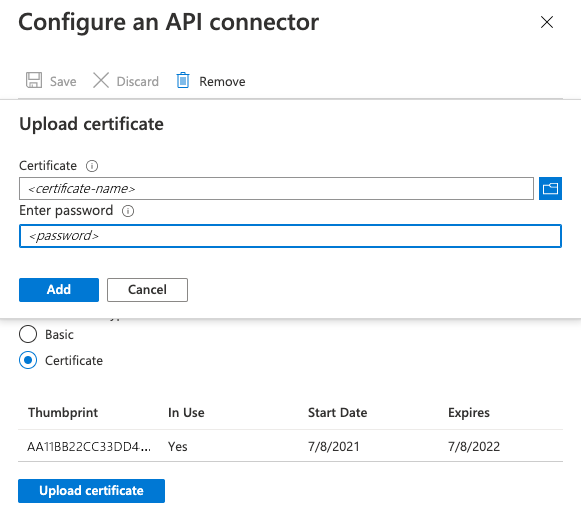
Task: Click the 7/8/2021 start date cell
Action: click(333, 447)
